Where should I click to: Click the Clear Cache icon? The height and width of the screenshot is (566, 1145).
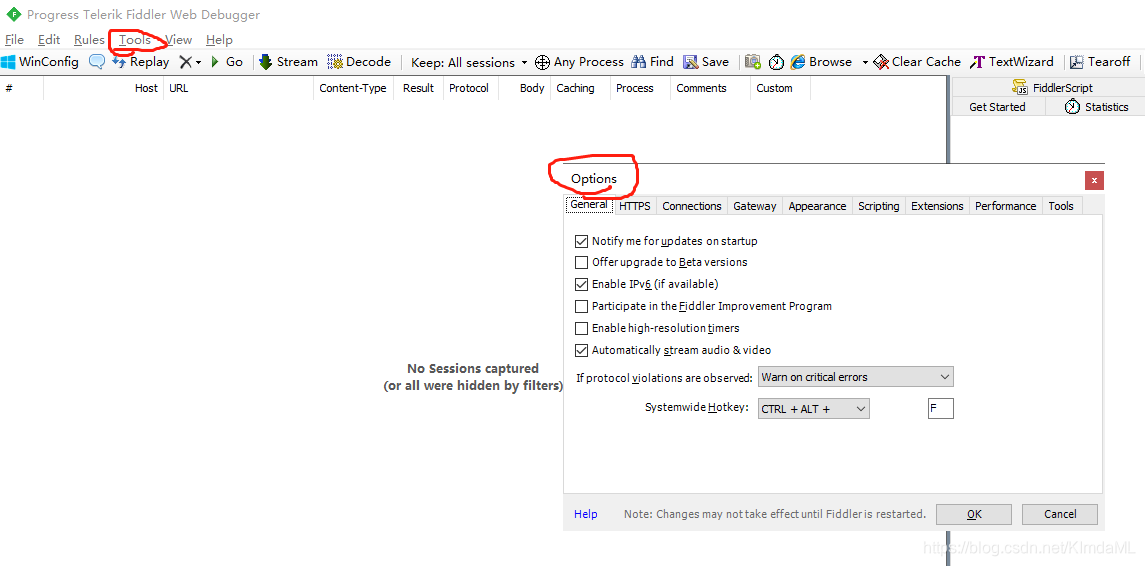coord(881,62)
